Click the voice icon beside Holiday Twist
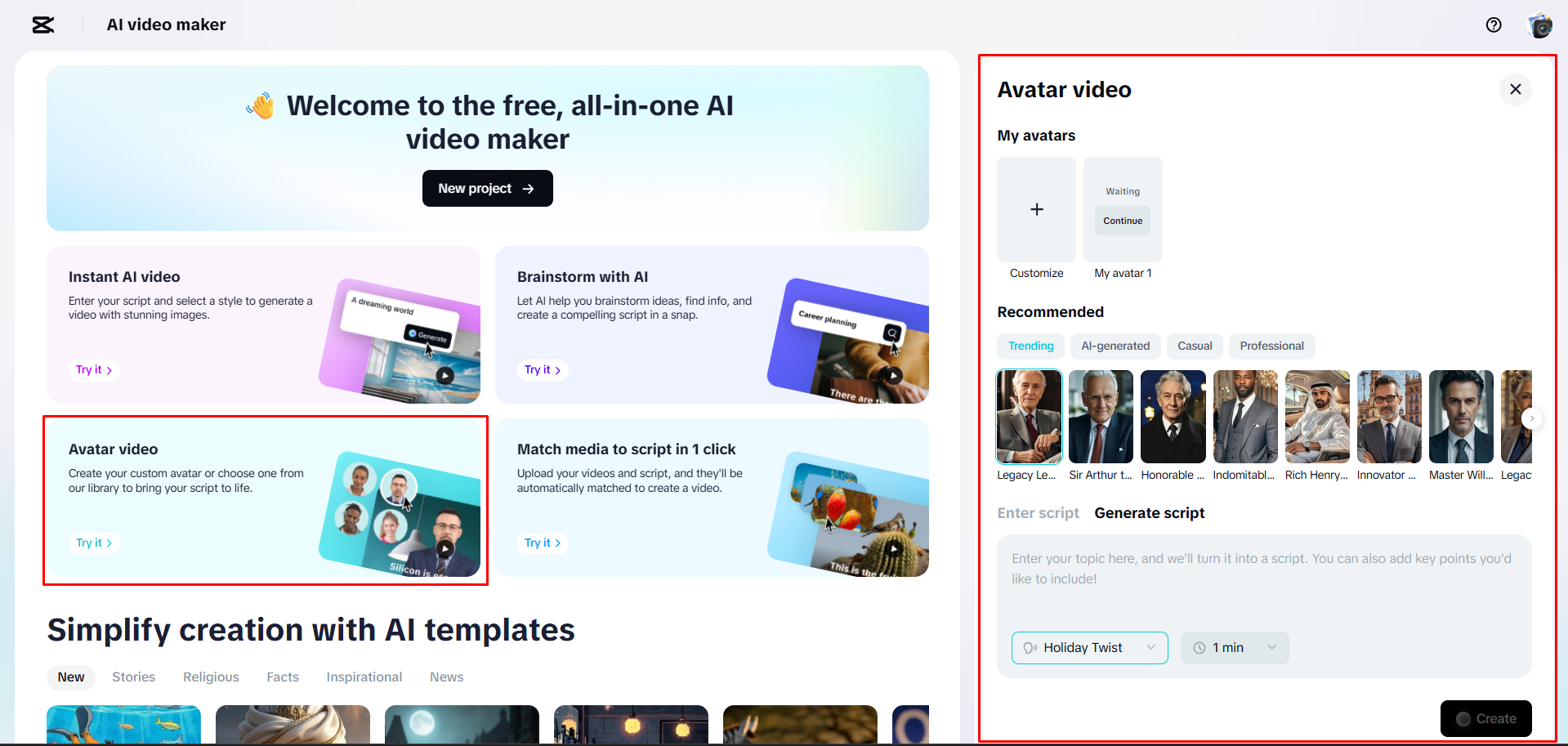The height and width of the screenshot is (746, 1568). [x=1029, y=647]
